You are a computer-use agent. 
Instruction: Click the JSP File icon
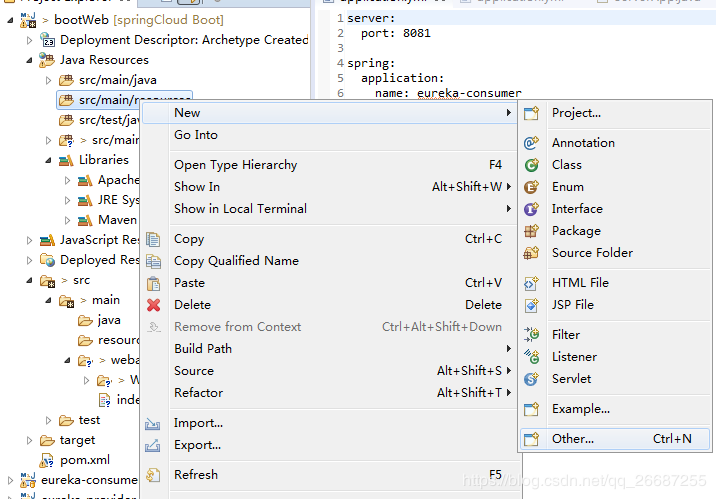(532, 305)
